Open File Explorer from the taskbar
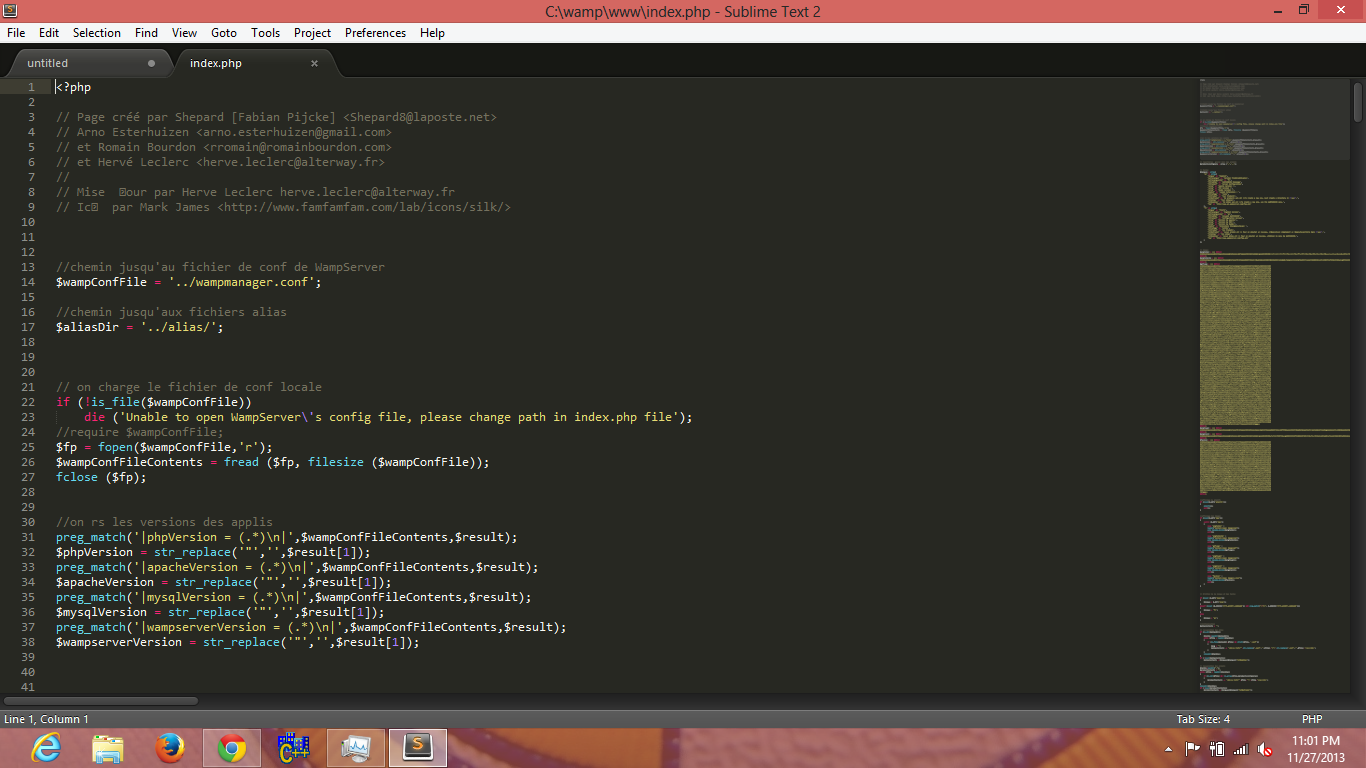This screenshot has height=768, width=1366. point(108,748)
